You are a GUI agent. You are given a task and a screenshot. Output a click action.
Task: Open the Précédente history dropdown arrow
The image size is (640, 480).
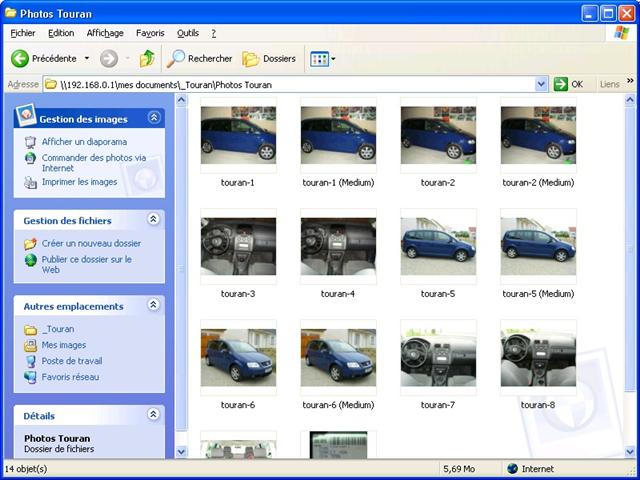tap(87, 59)
